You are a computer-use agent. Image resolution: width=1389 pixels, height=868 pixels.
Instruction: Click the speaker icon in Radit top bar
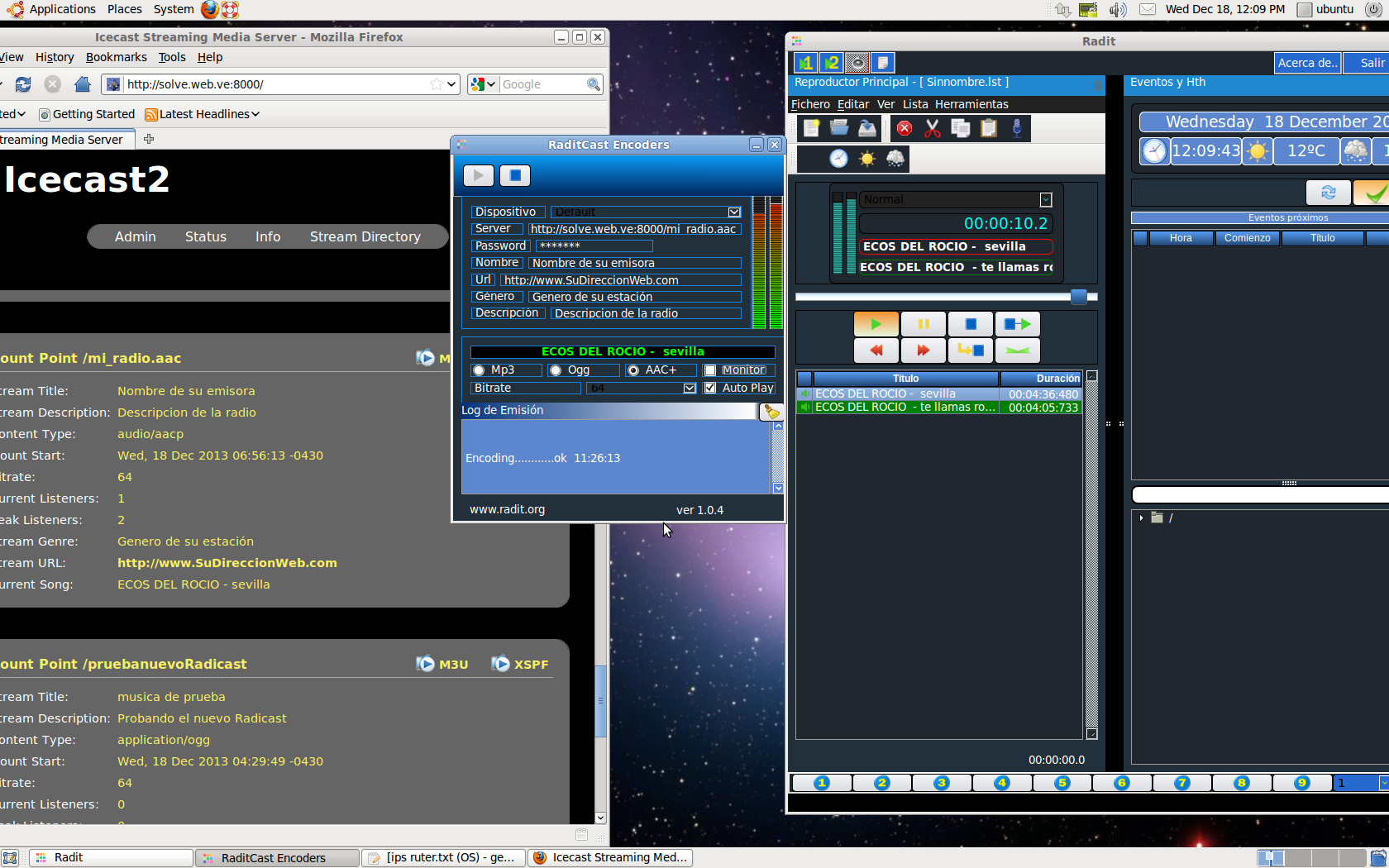pyautogui.click(x=857, y=63)
